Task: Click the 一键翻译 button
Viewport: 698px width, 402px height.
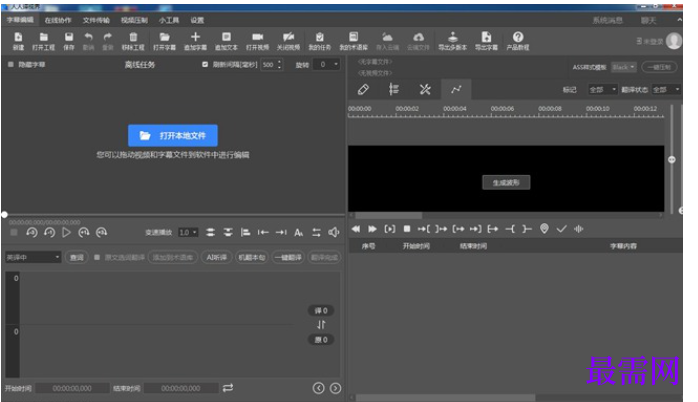Action: pos(288,257)
